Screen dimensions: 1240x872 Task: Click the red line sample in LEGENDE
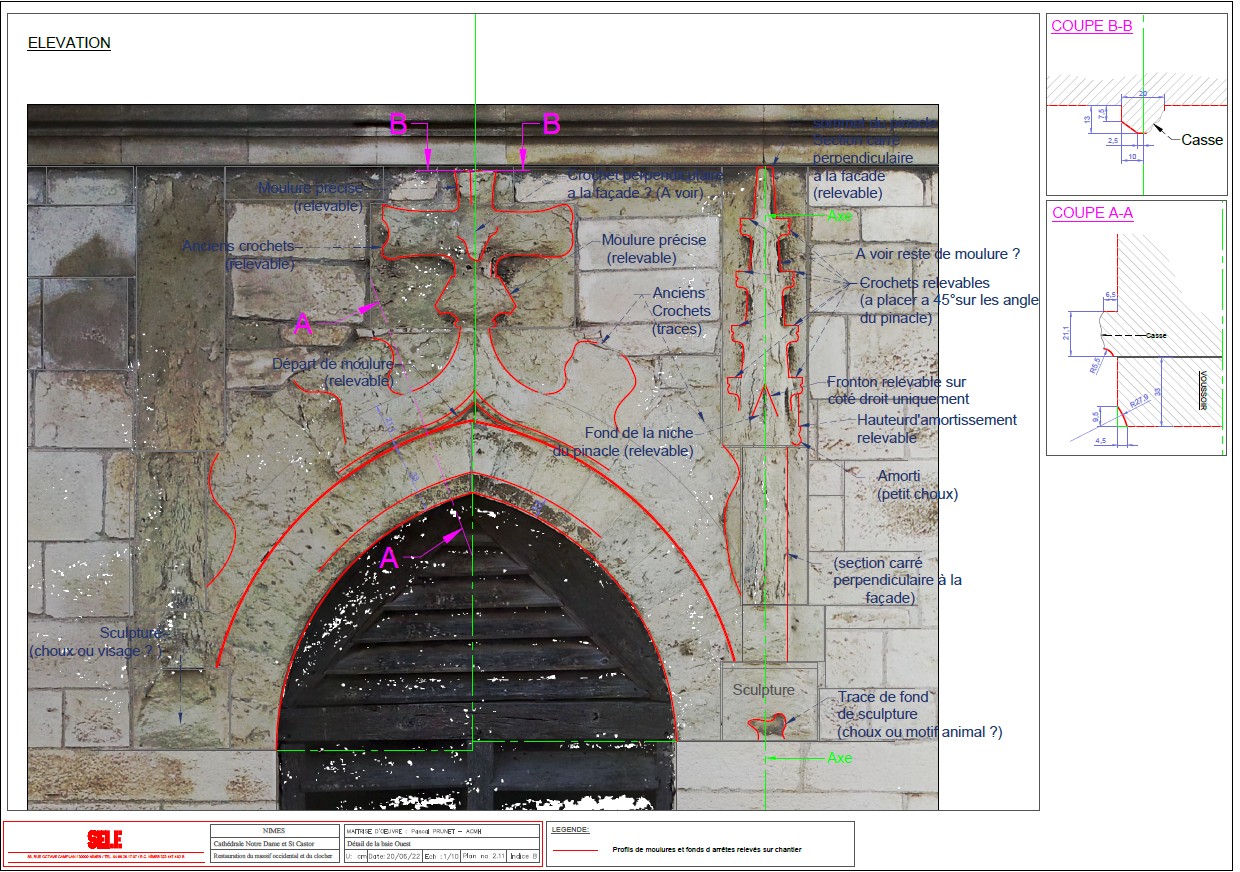click(576, 850)
